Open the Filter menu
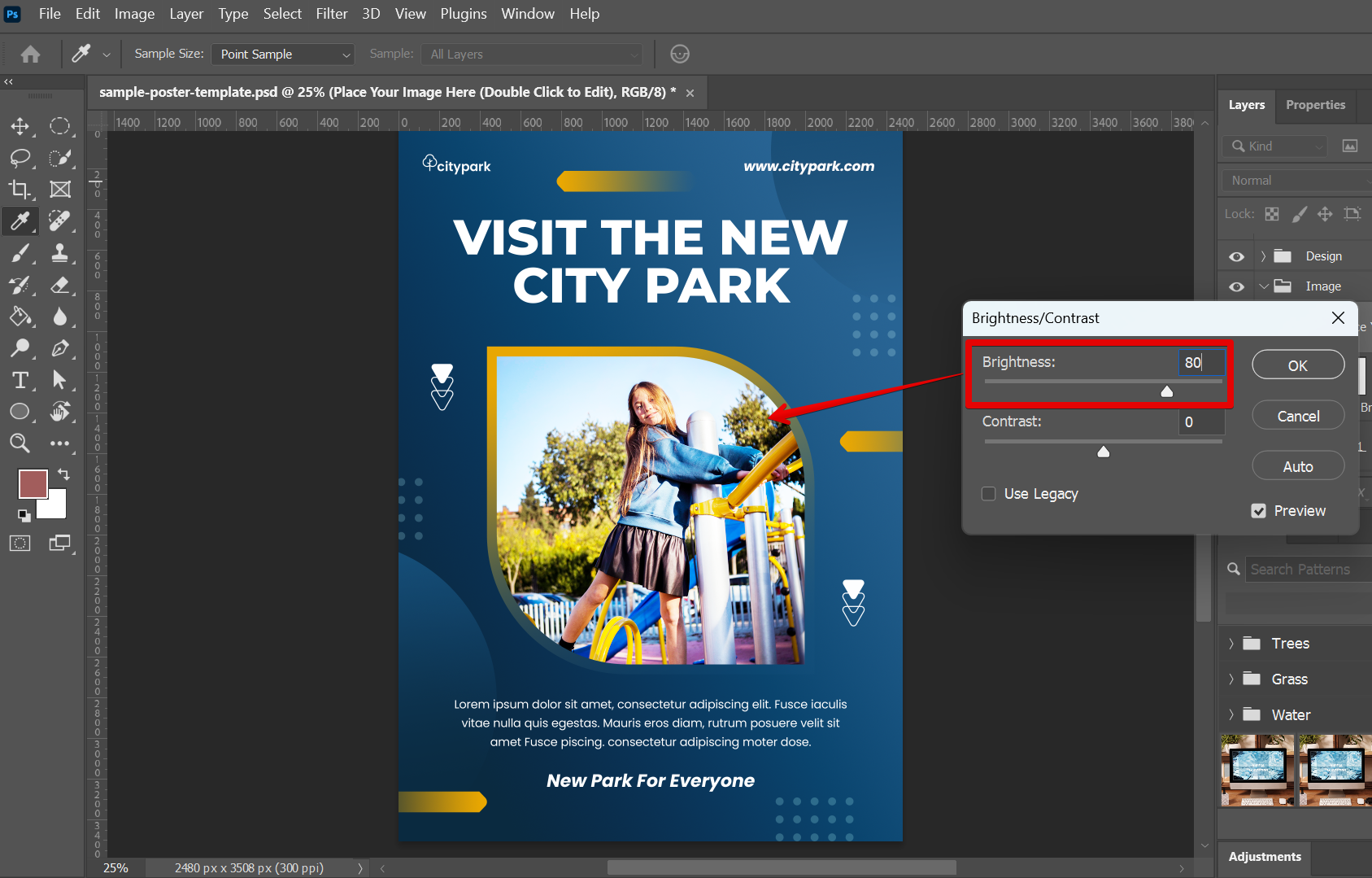Image resolution: width=1372 pixels, height=878 pixels. click(x=331, y=14)
